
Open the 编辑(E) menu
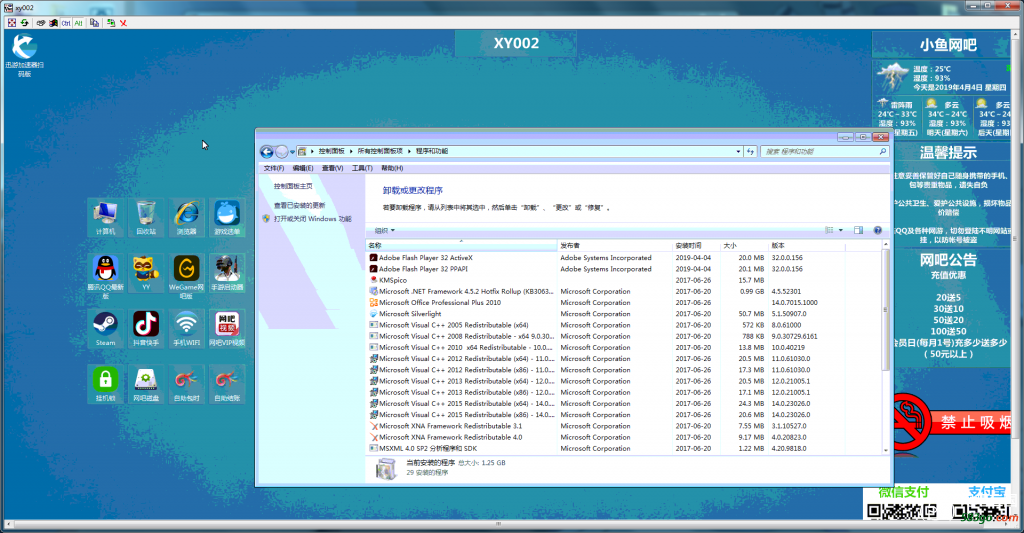[303, 169]
